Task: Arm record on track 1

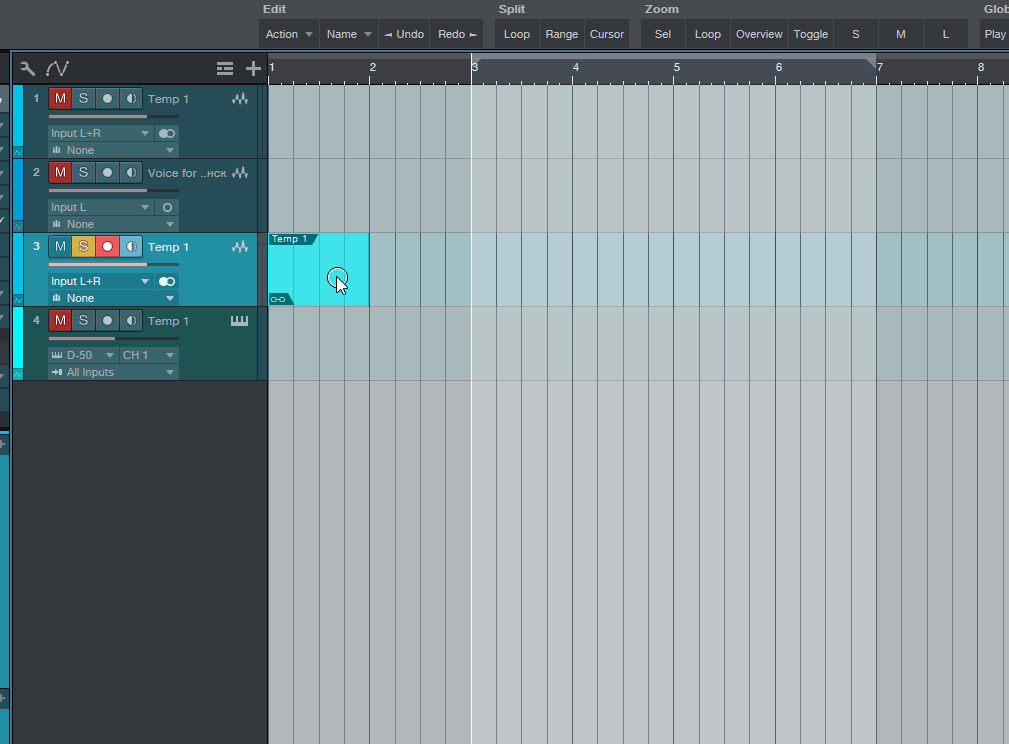Action: tap(107, 98)
